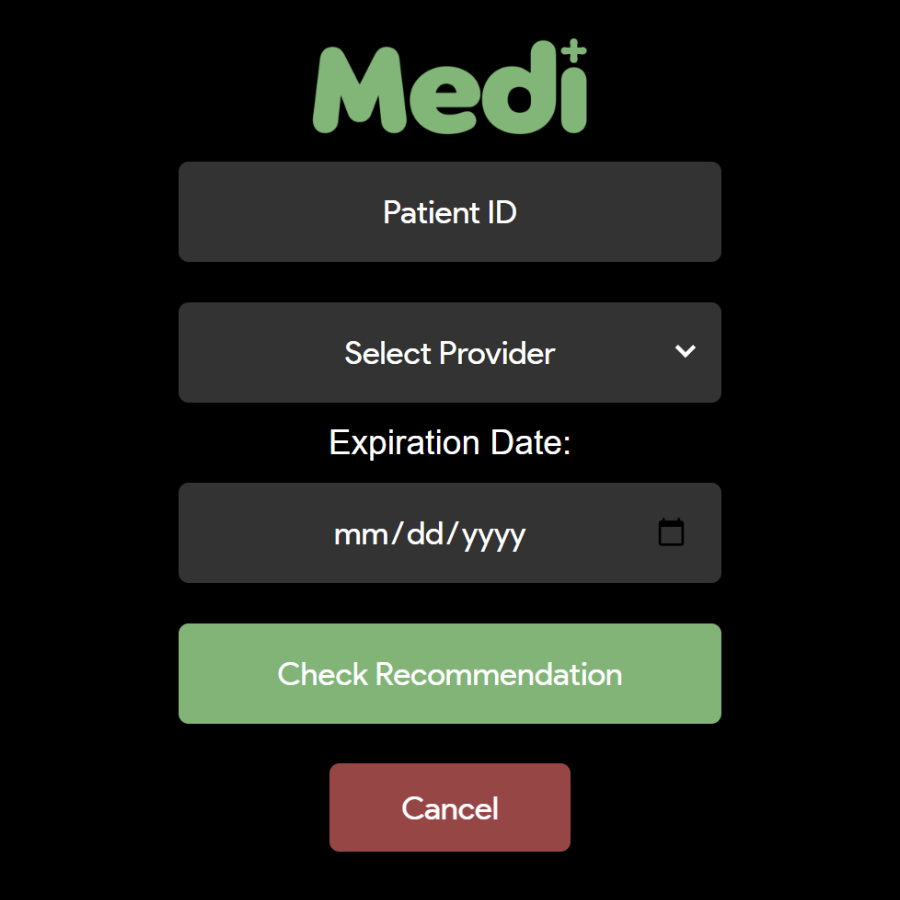
Task: Click the Expiration Date label
Action: 449,442
